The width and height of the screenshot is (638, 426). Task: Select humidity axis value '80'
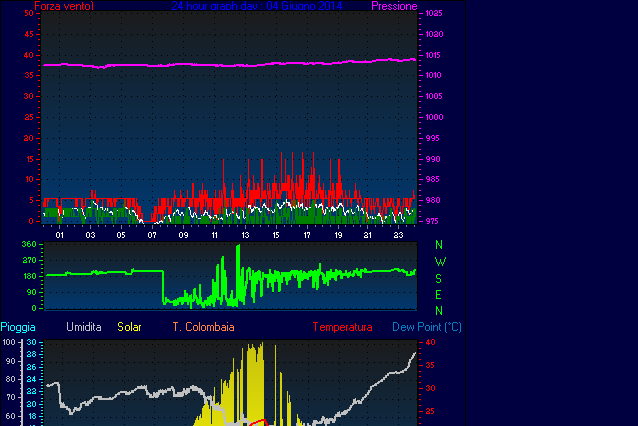11,379
